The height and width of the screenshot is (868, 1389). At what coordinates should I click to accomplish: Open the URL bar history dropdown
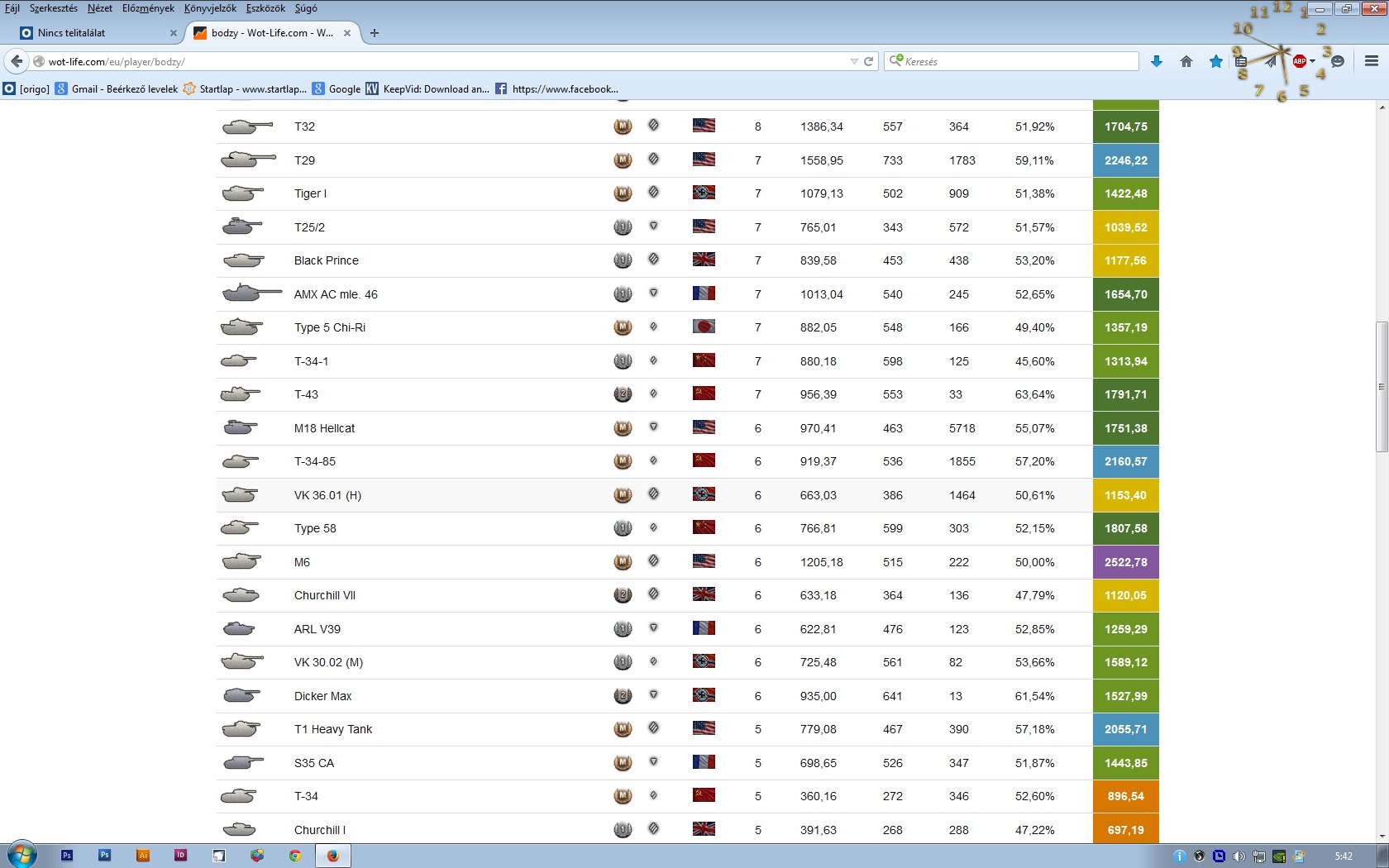coord(854,61)
